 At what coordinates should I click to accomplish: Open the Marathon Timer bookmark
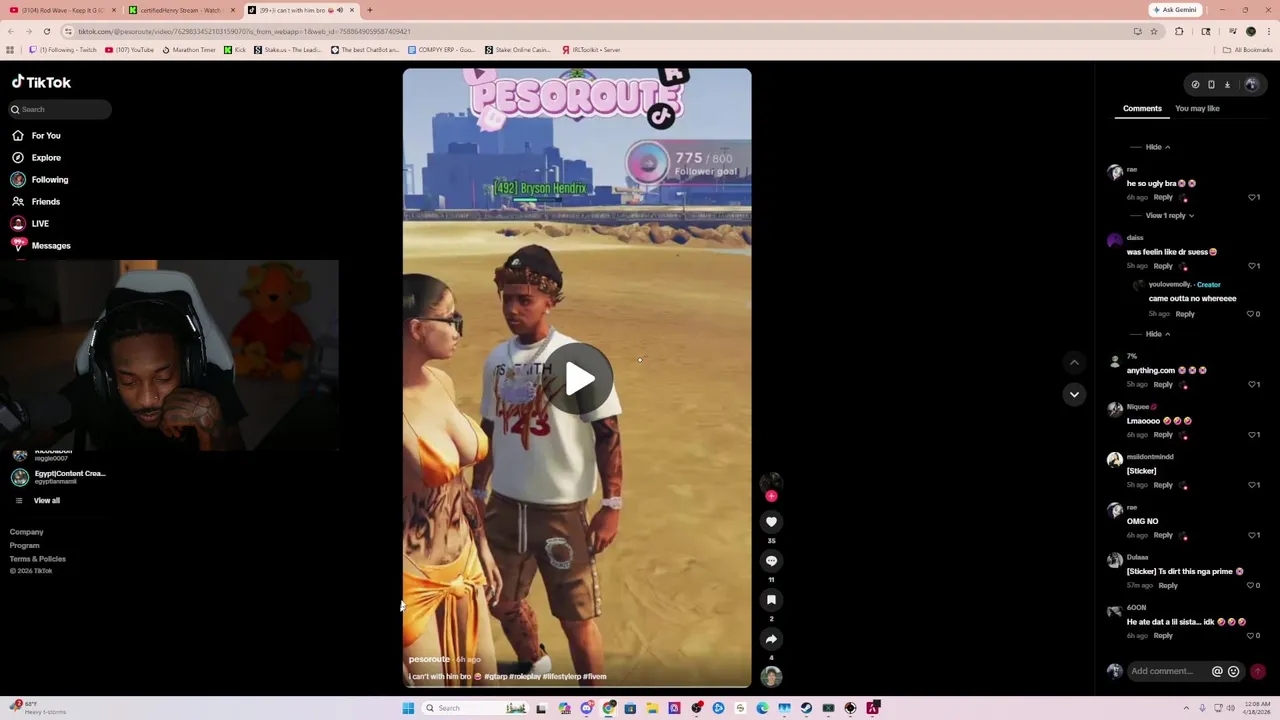(x=188, y=50)
